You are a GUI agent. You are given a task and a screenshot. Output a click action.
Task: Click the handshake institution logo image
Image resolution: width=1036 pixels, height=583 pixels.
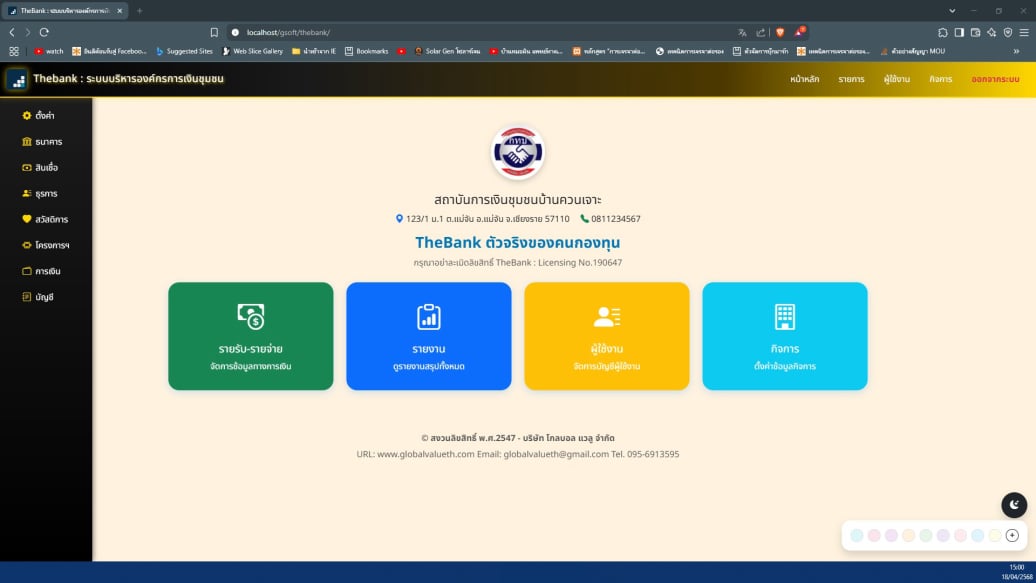[x=518, y=153]
